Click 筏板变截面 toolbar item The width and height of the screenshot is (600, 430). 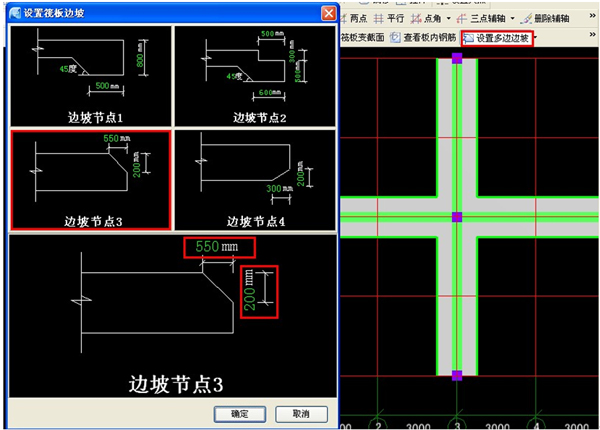pos(362,37)
